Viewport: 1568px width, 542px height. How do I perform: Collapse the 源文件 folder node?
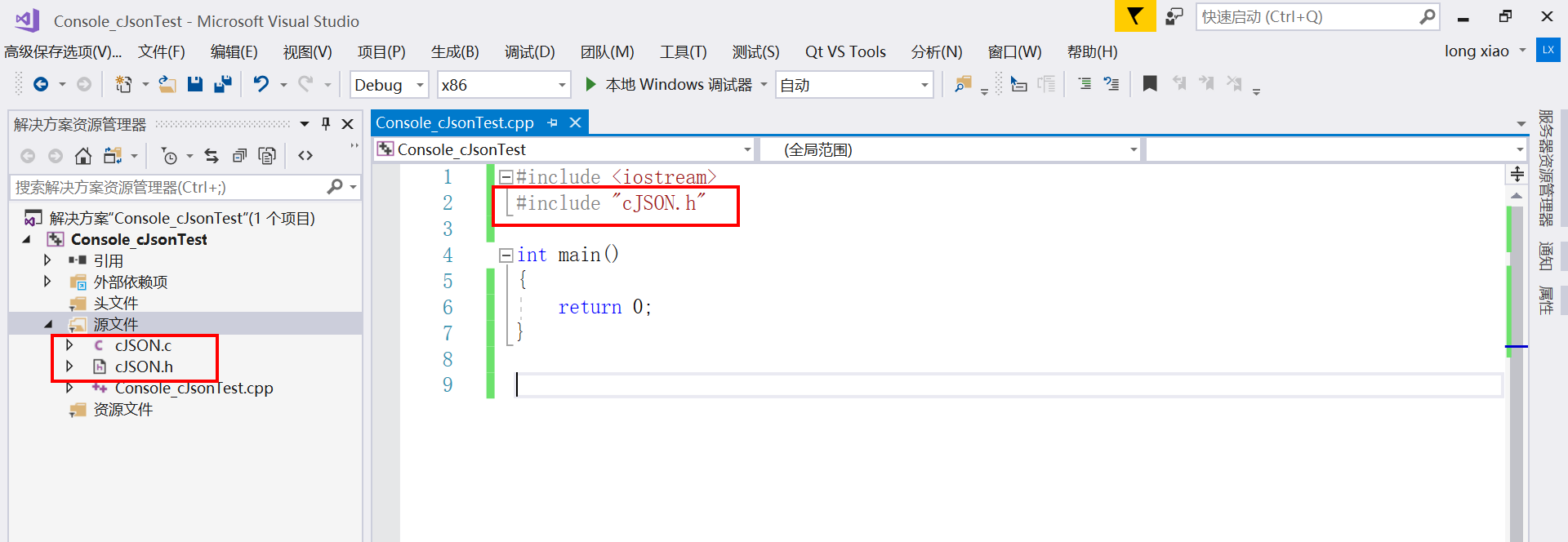coord(48,325)
